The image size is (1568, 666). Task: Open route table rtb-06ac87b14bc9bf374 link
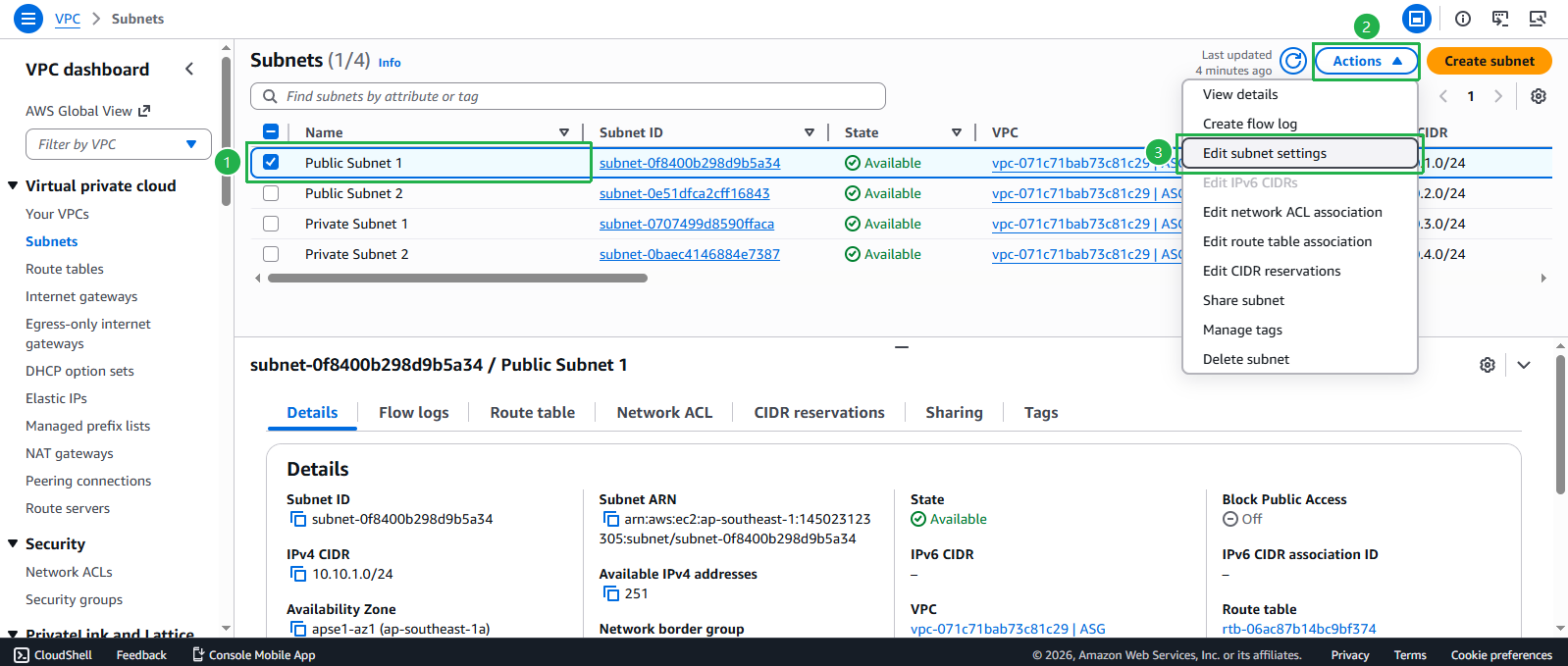[x=1299, y=629]
